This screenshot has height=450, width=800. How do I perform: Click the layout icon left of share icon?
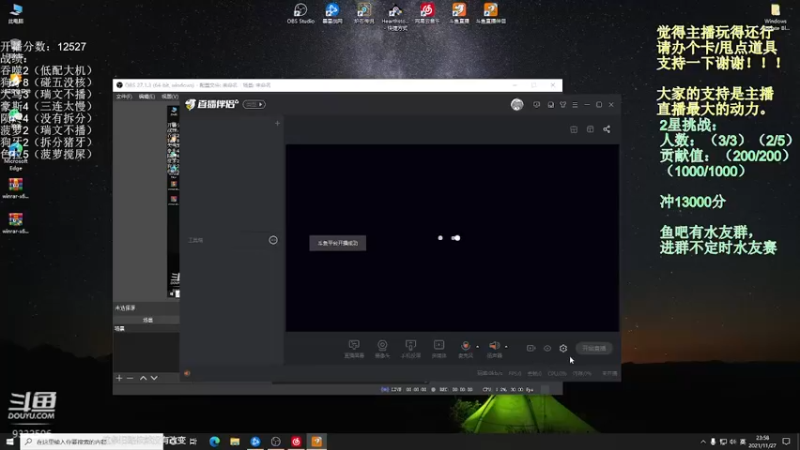[x=590, y=130]
